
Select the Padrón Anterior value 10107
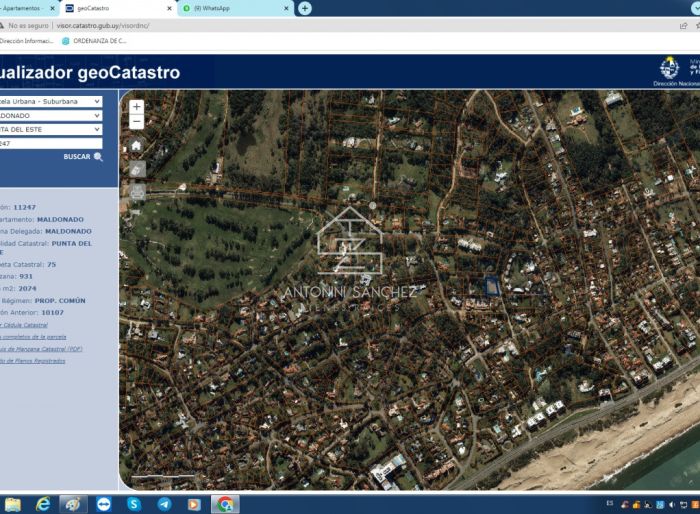[52, 313]
